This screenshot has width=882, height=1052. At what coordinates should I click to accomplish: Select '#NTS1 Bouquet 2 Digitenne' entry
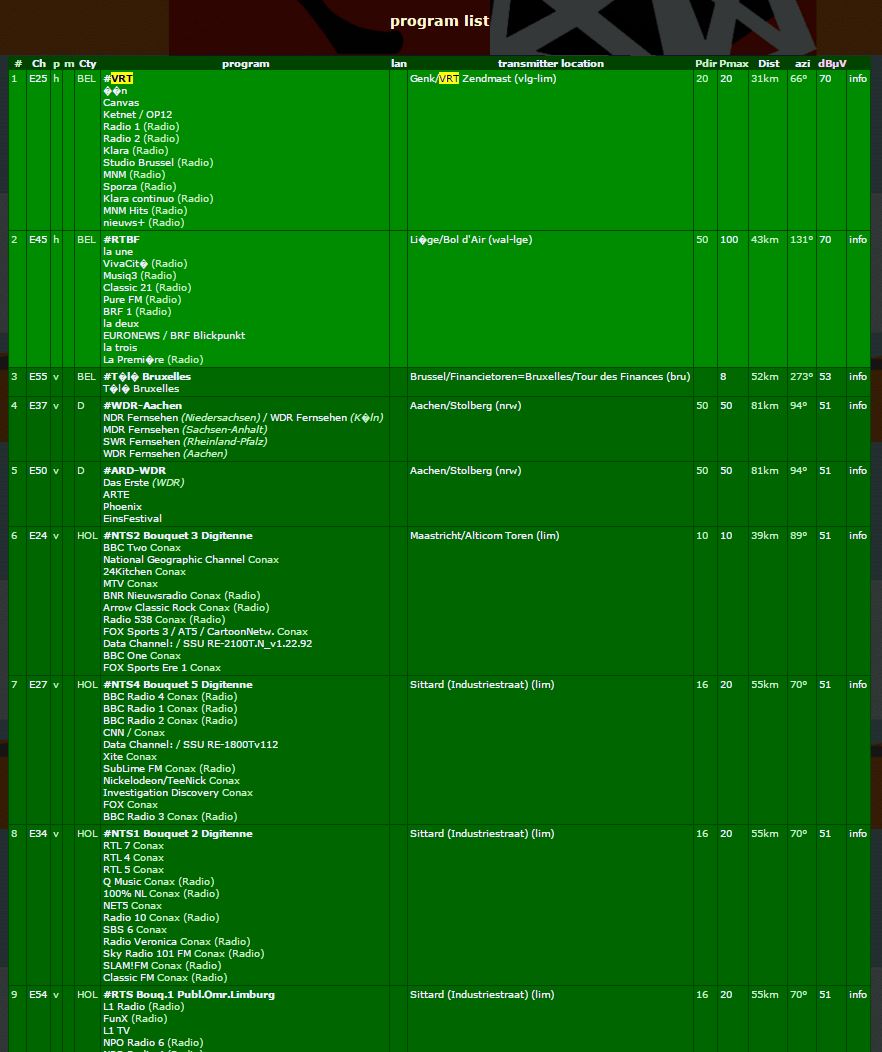178,833
